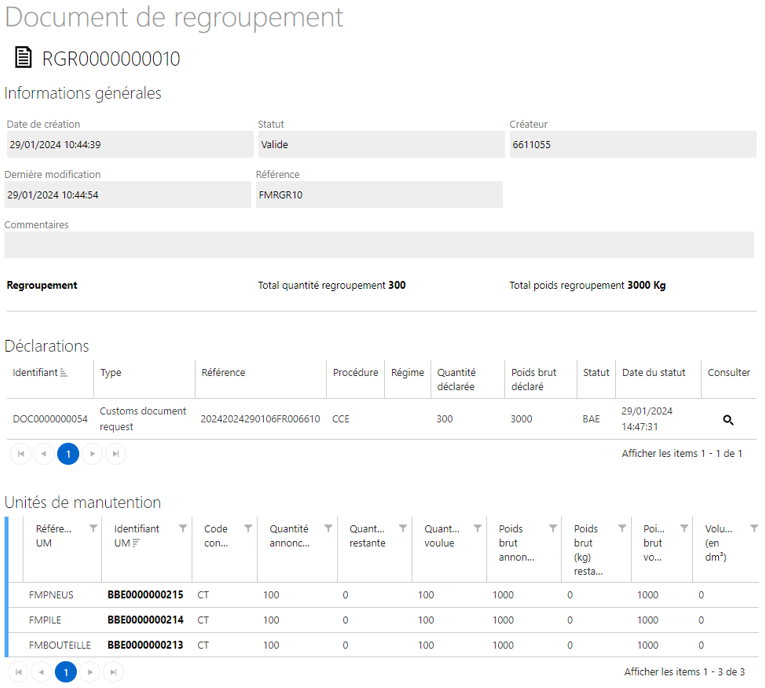Open the filter for Poi... brut vo... column
Image resolution: width=765 pixels, height=688 pixels.
pos(684,528)
